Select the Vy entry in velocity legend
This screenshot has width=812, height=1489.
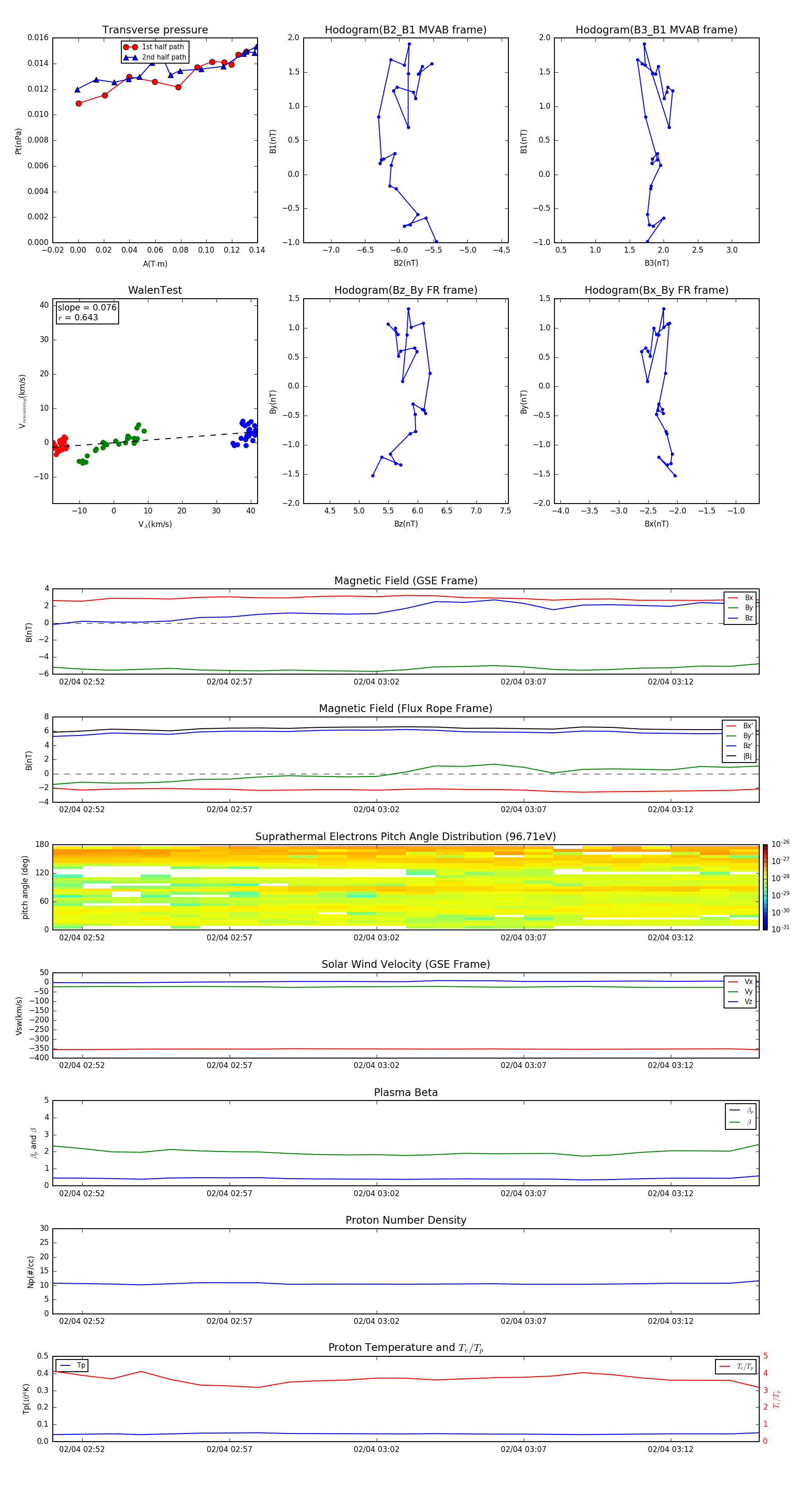click(x=740, y=991)
